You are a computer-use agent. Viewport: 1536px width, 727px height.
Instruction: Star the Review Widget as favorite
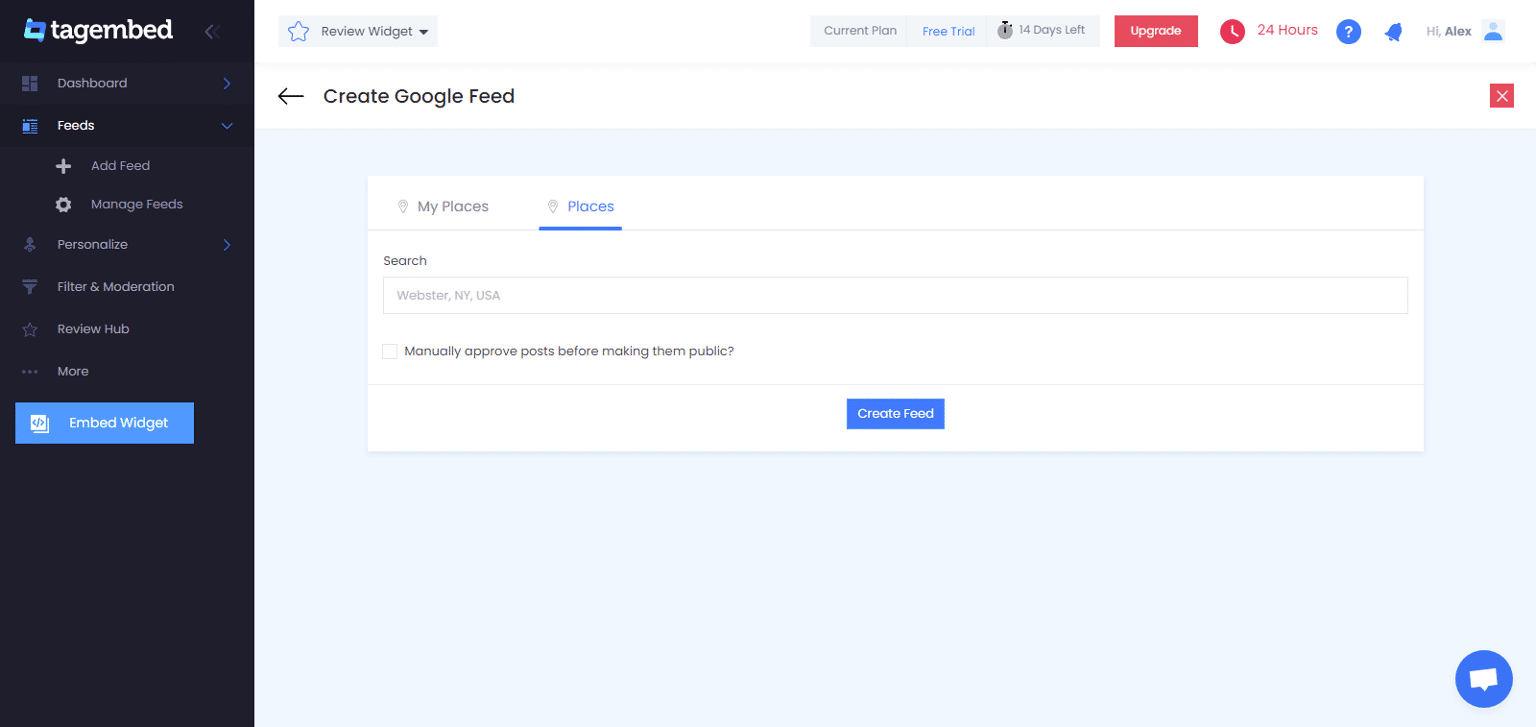tap(297, 30)
